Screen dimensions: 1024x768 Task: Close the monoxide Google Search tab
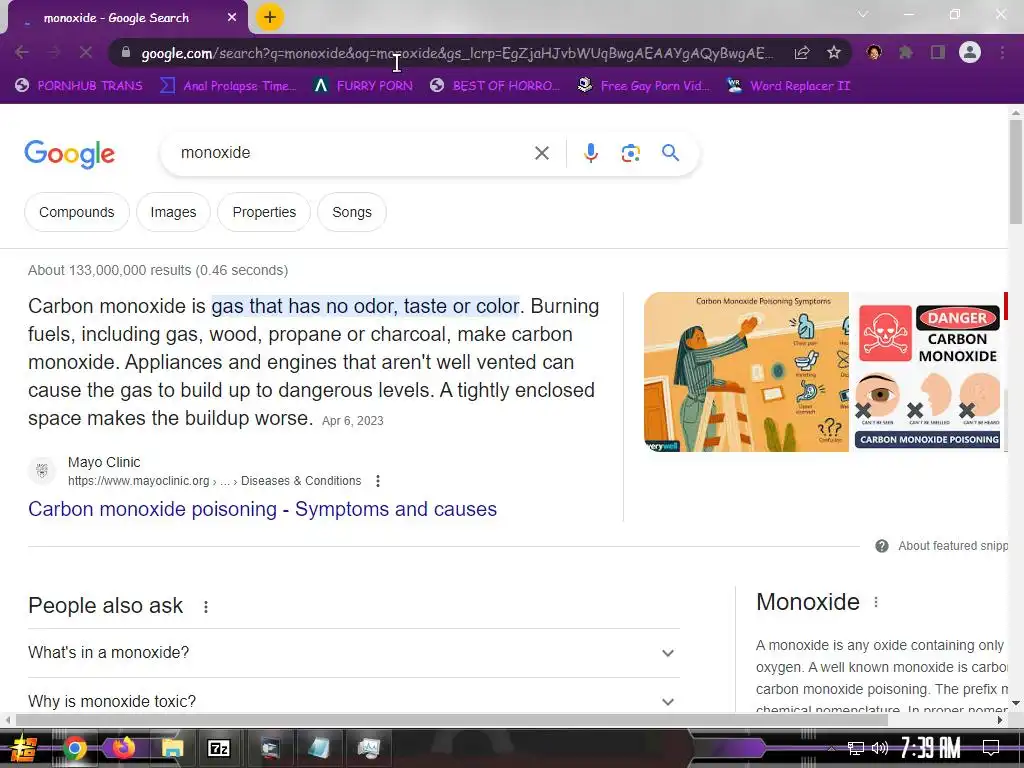click(x=232, y=18)
